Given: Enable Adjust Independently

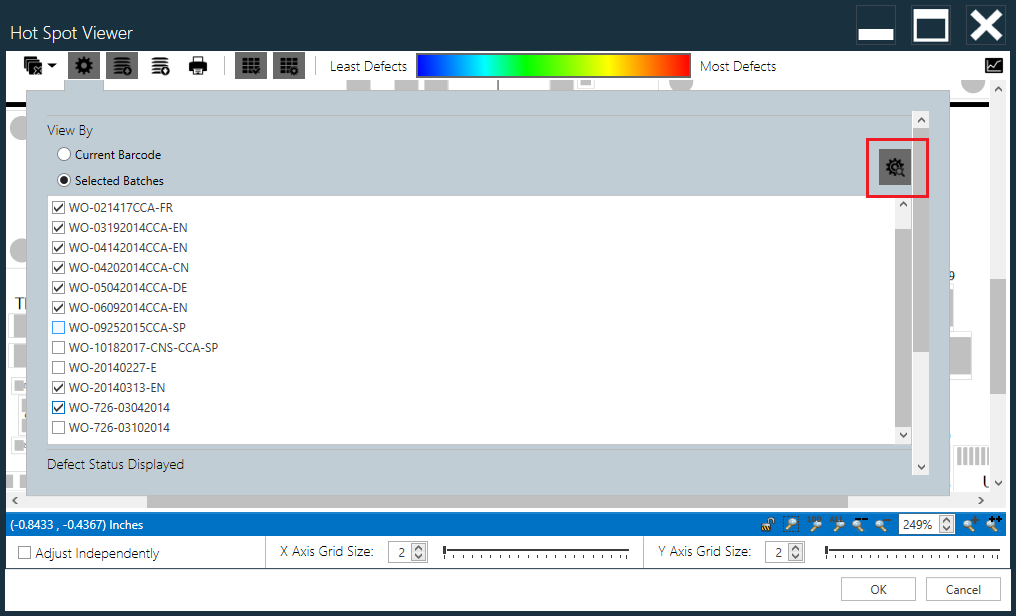Looking at the screenshot, I should (x=24, y=552).
